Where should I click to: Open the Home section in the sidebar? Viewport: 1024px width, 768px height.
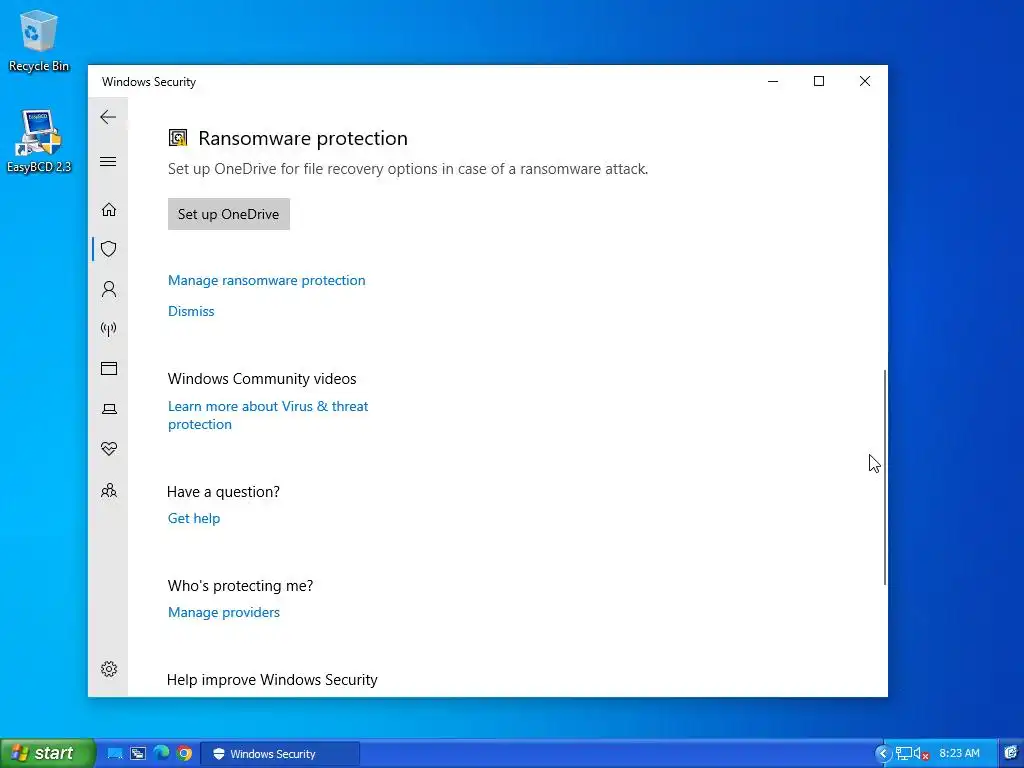[x=108, y=209]
